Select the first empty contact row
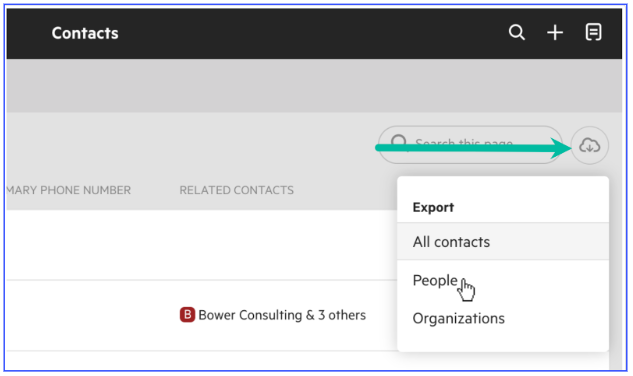Image resolution: width=633 pixels, height=376 pixels. pyautogui.click(x=201, y=245)
